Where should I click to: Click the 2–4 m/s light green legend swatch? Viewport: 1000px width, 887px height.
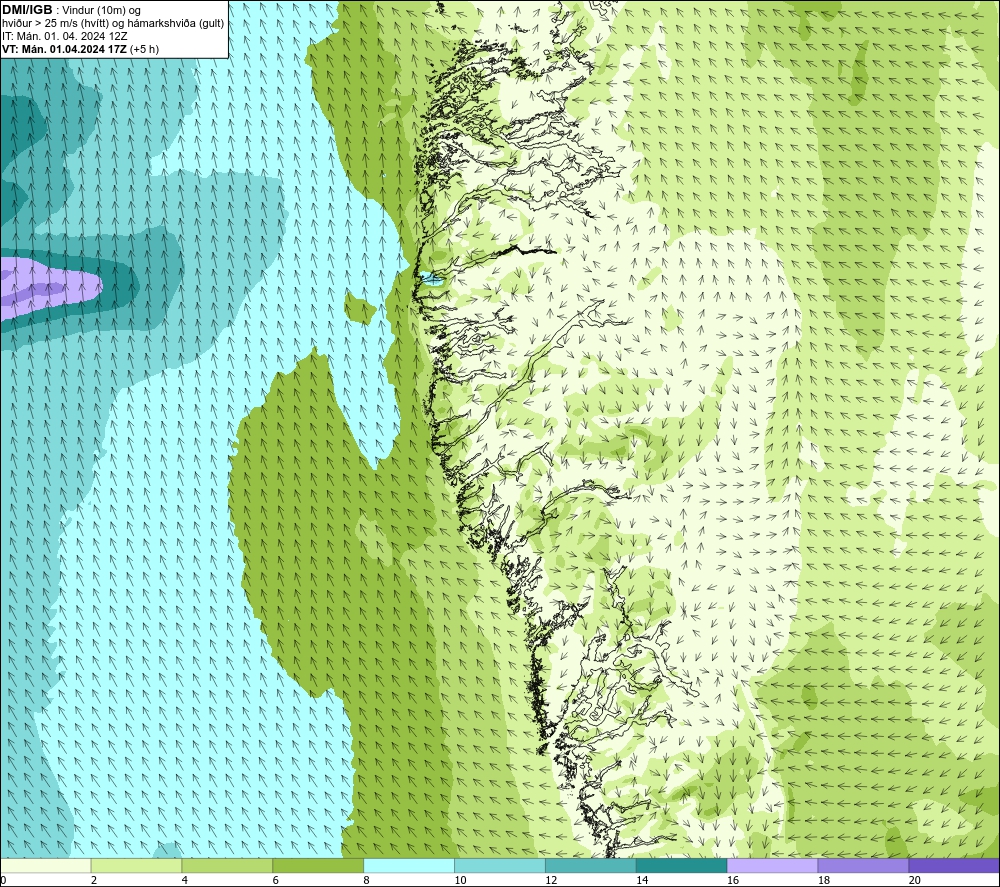click(136, 866)
